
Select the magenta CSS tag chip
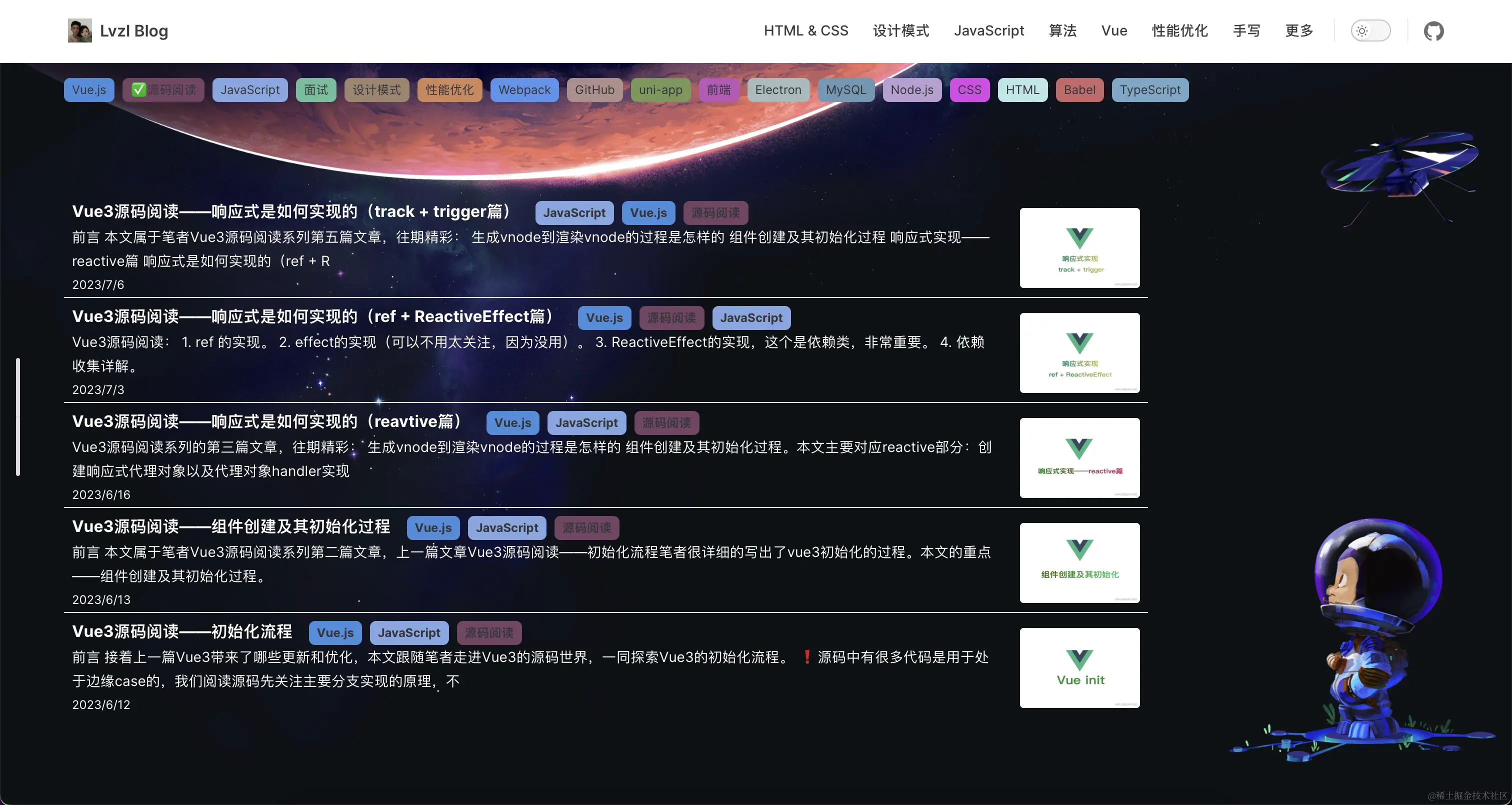[x=969, y=90]
